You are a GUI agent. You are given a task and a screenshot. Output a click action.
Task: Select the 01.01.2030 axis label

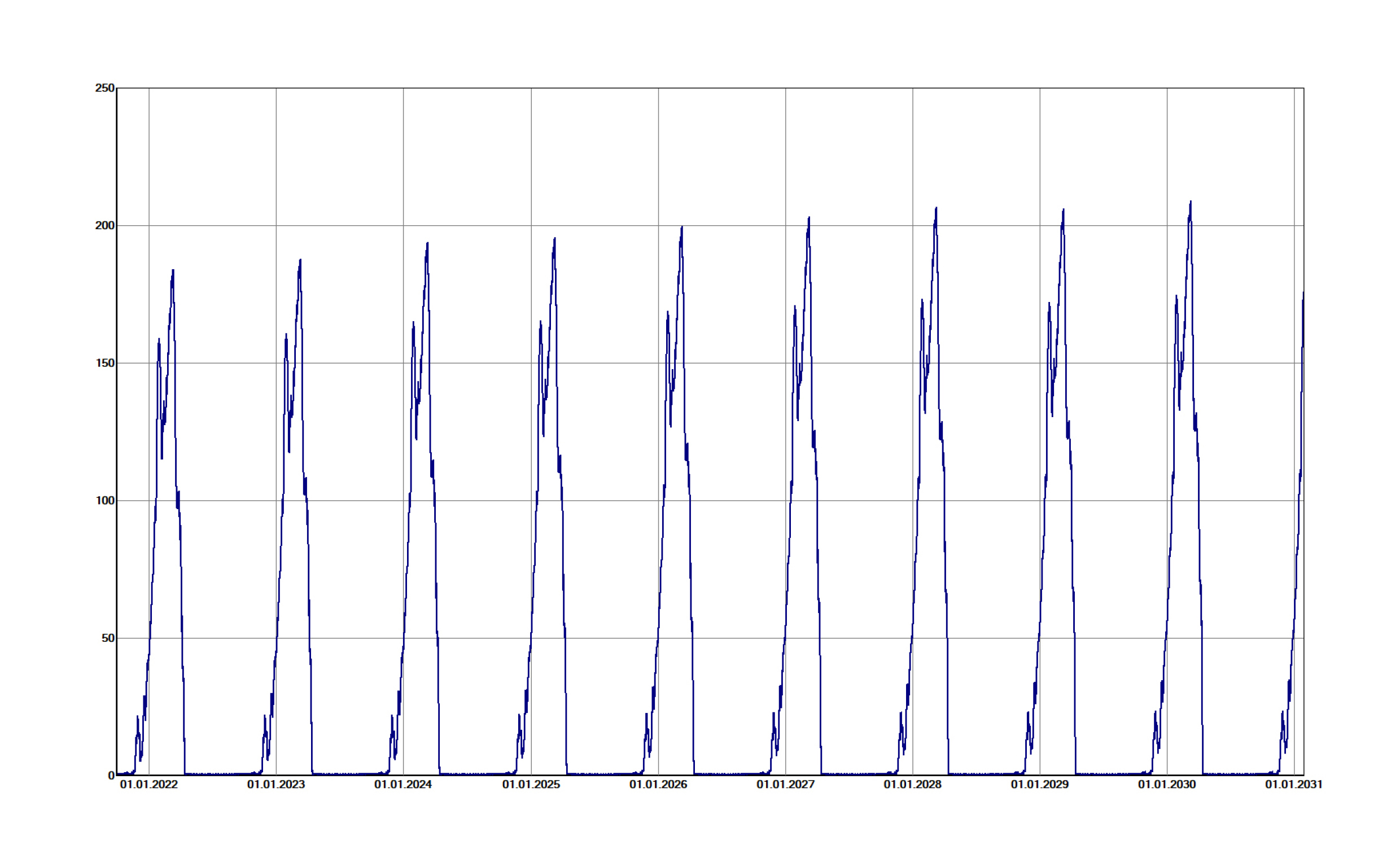[x=1167, y=785]
